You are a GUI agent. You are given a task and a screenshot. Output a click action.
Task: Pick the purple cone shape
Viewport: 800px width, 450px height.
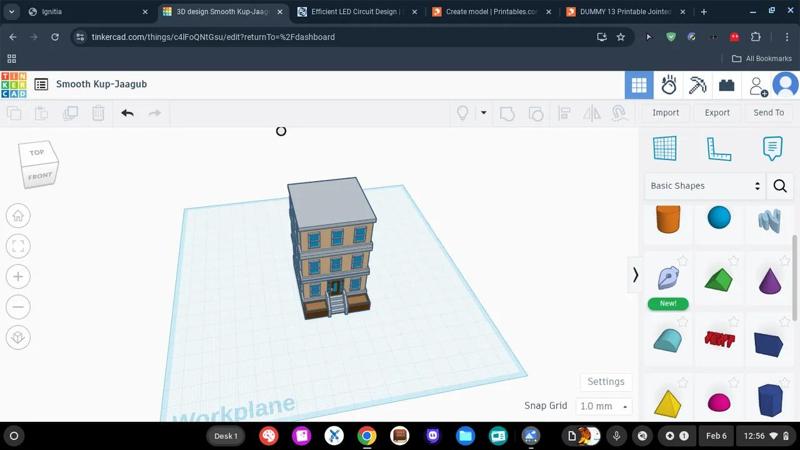coord(770,281)
